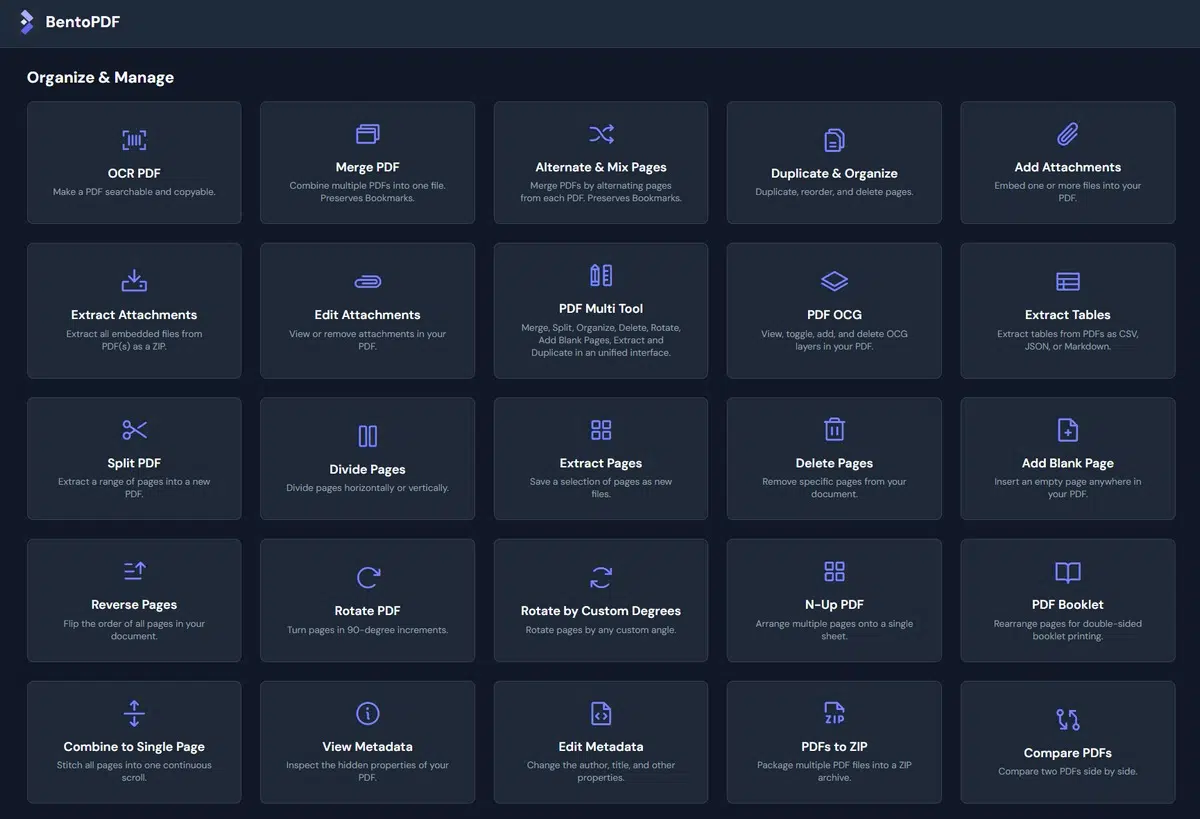Viewport: 1200px width, 819px height.
Task: Select the Duplicate & Organize tool
Action: [x=834, y=163]
